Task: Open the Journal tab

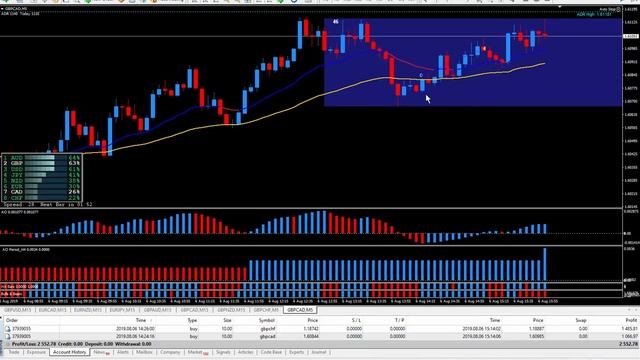Action: tap(319, 352)
